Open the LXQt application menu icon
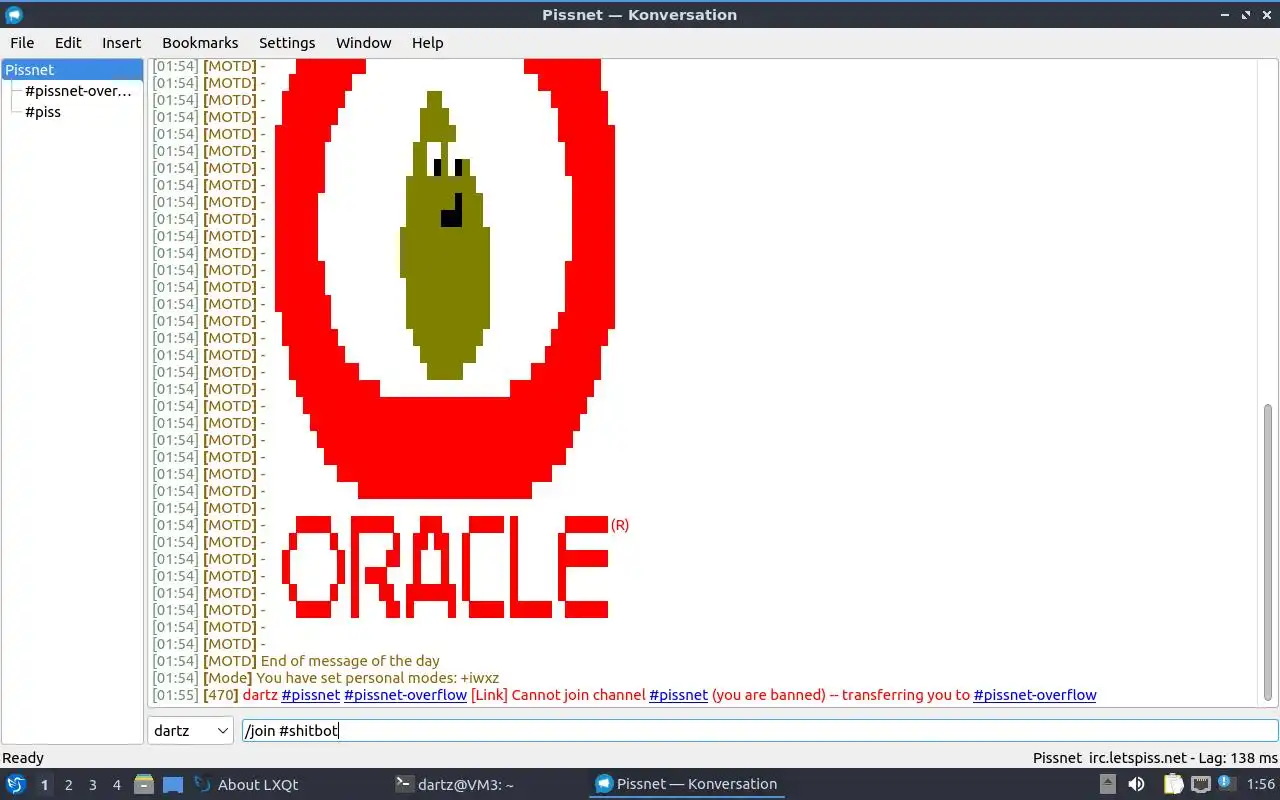 16,784
